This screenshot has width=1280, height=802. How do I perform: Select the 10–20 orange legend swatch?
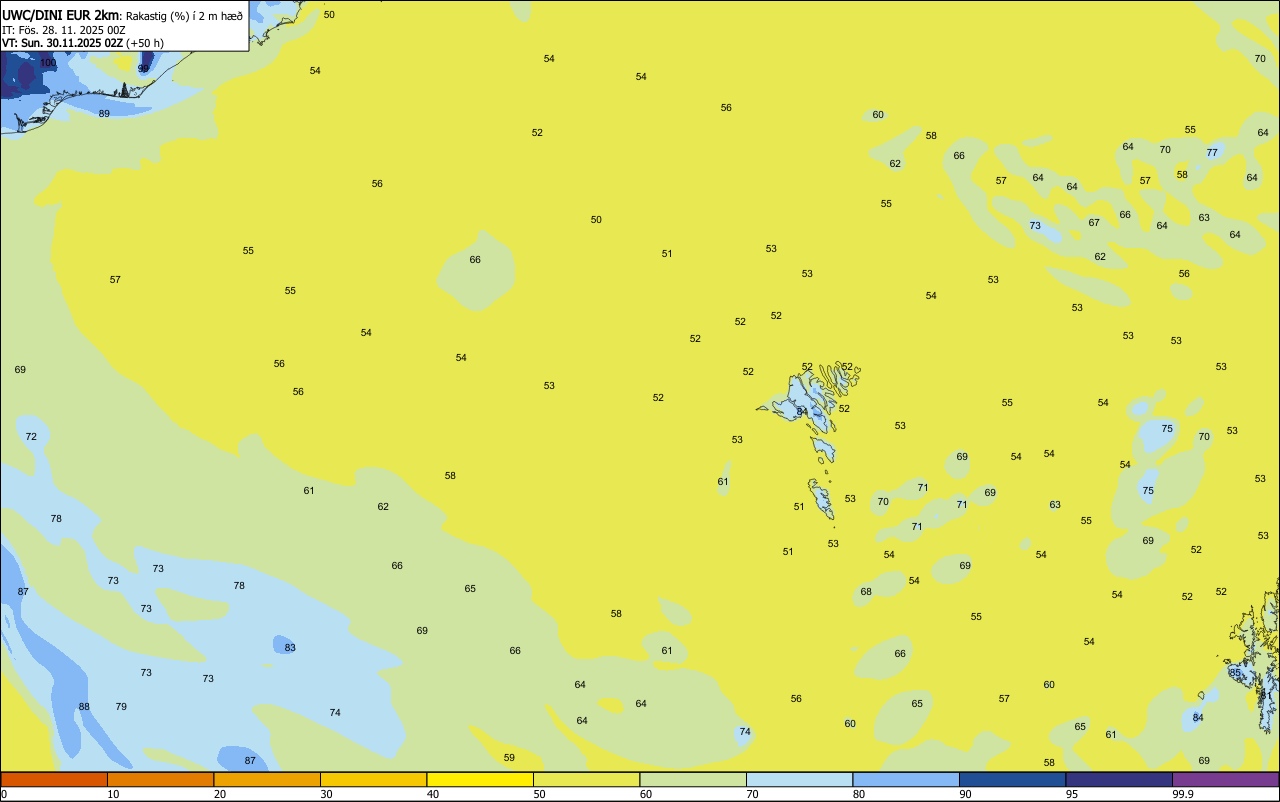(x=160, y=779)
